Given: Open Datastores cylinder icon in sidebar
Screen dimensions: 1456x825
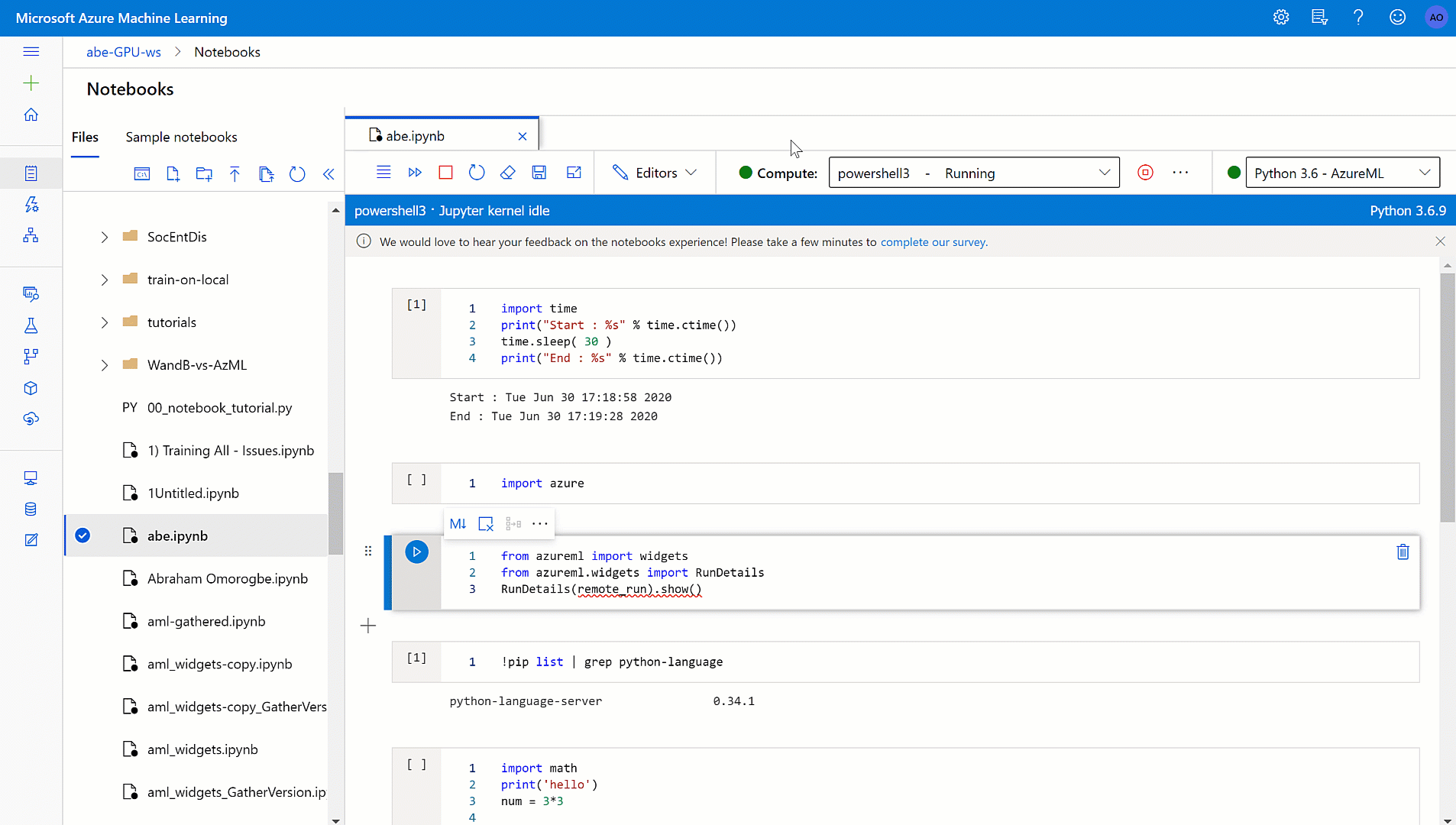Looking at the screenshot, I should (x=31, y=510).
